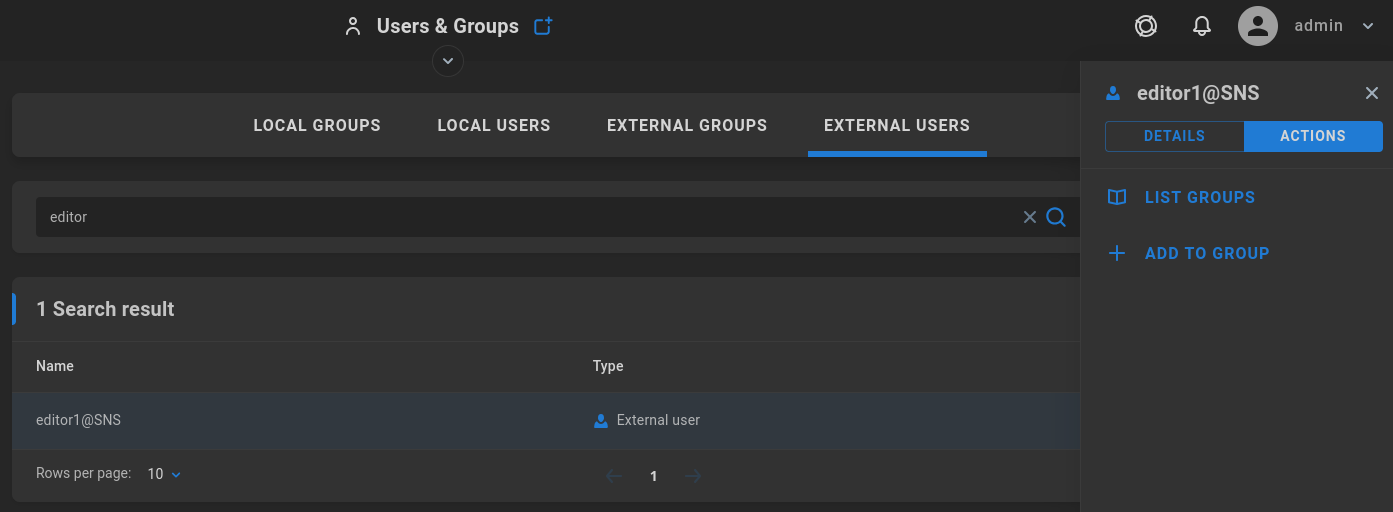Switch to the Local Groups tab
This screenshot has width=1393, height=512.
click(x=317, y=126)
